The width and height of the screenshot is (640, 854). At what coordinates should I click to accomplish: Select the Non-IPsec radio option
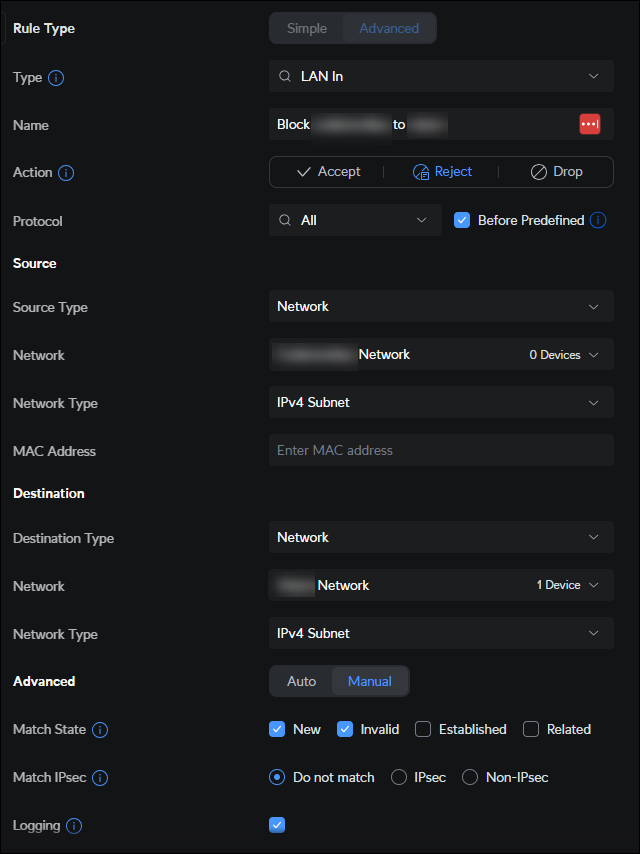click(x=470, y=777)
